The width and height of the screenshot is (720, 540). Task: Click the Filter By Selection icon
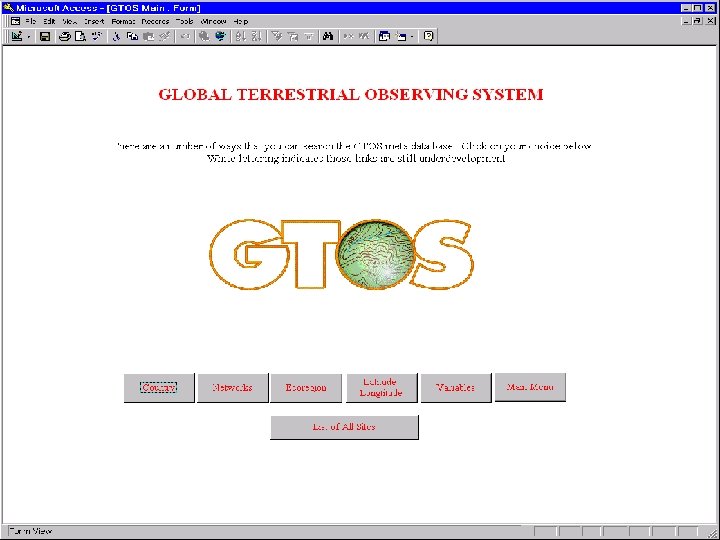pyautogui.click(x=277, y=36)
